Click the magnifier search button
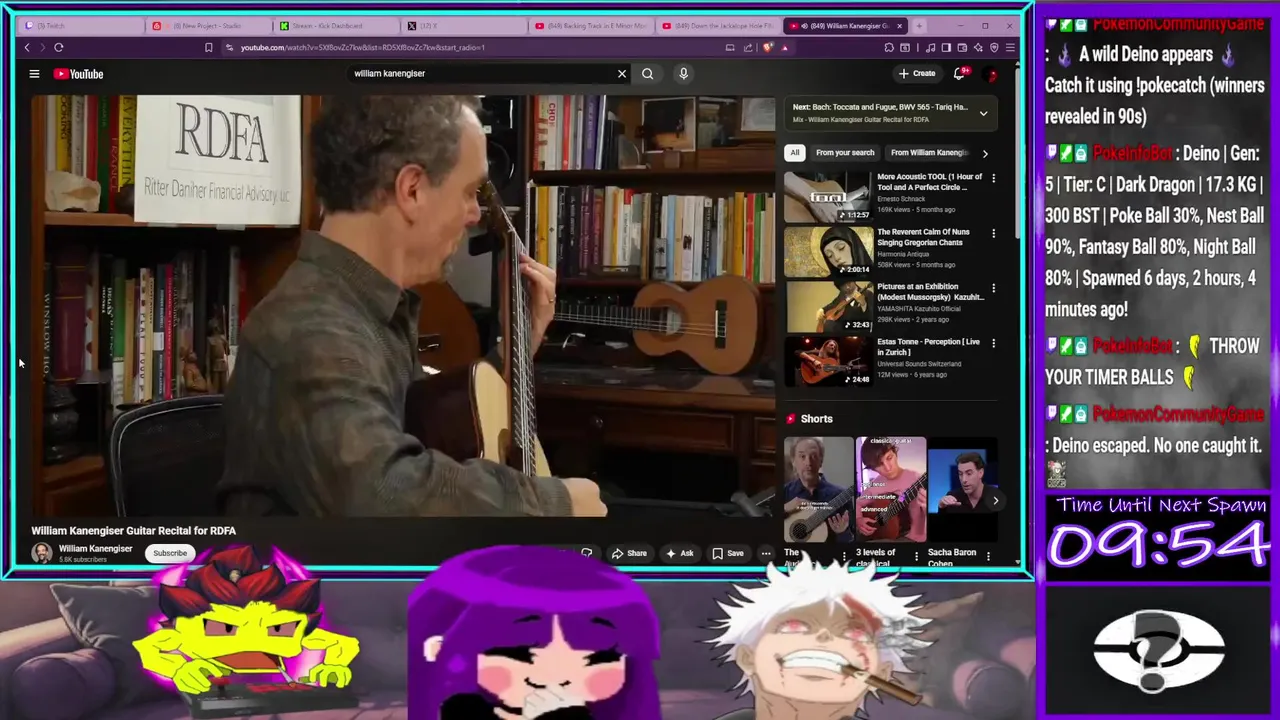This screenshot has width=1280, height=720. (647, 73)
